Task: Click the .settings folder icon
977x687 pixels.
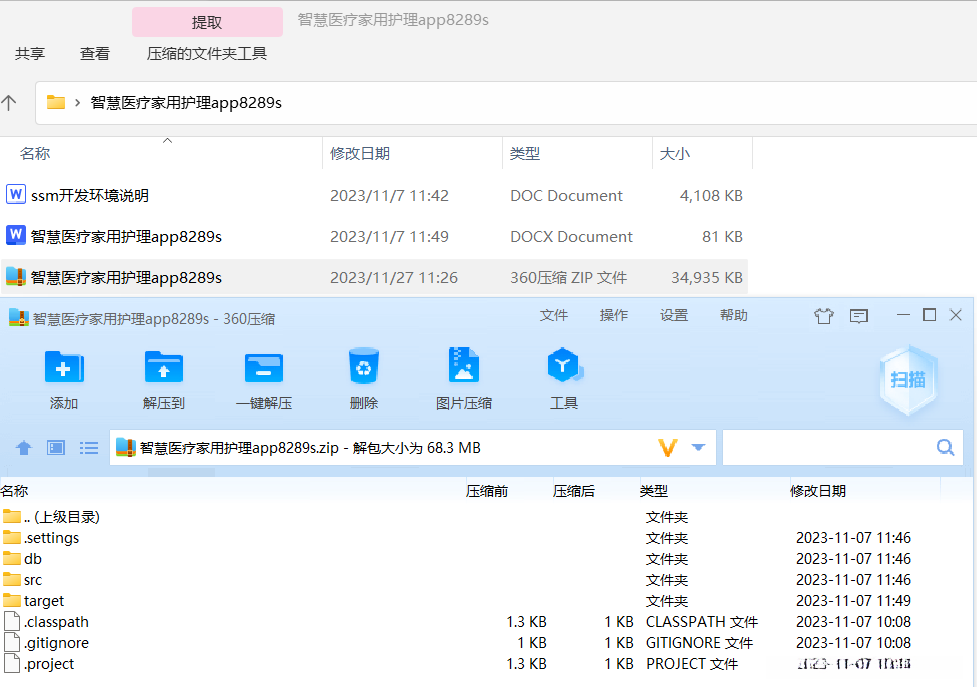Action: point(12,537)
